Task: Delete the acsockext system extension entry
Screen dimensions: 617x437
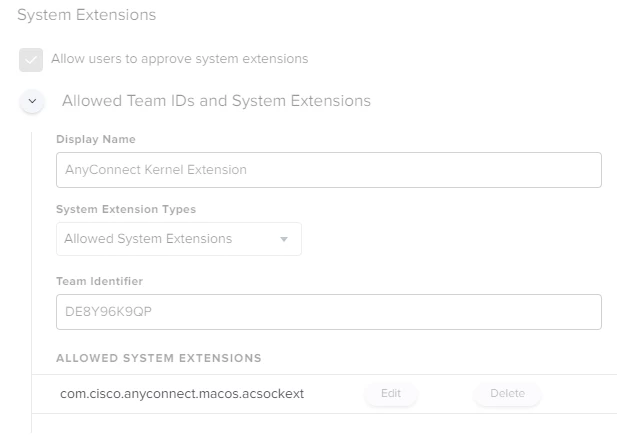Action: [x=507, y=393]
